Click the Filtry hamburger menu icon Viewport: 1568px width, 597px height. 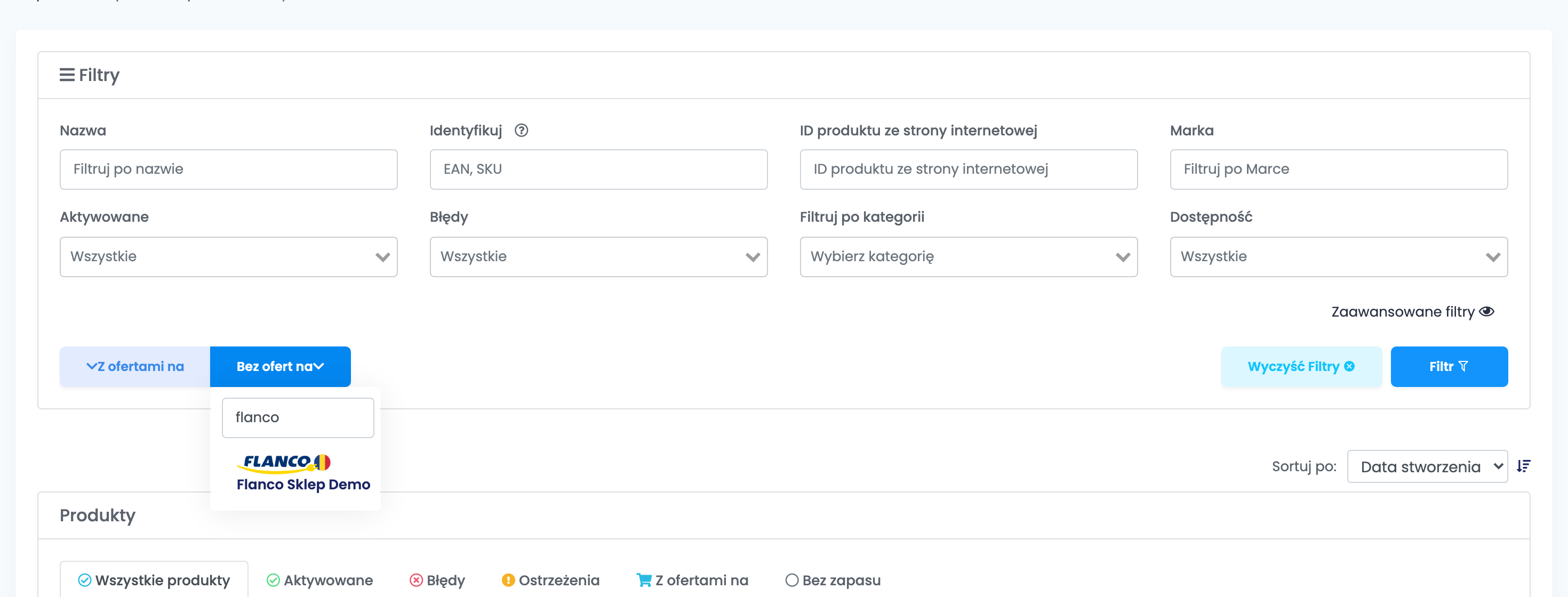pyautogui.click(x=67, y=75)
